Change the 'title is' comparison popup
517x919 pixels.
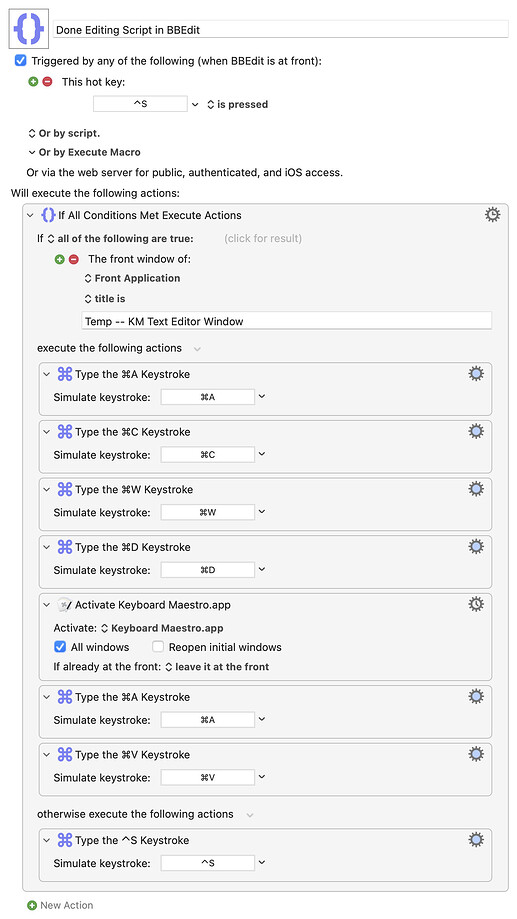tap(105, 299)
